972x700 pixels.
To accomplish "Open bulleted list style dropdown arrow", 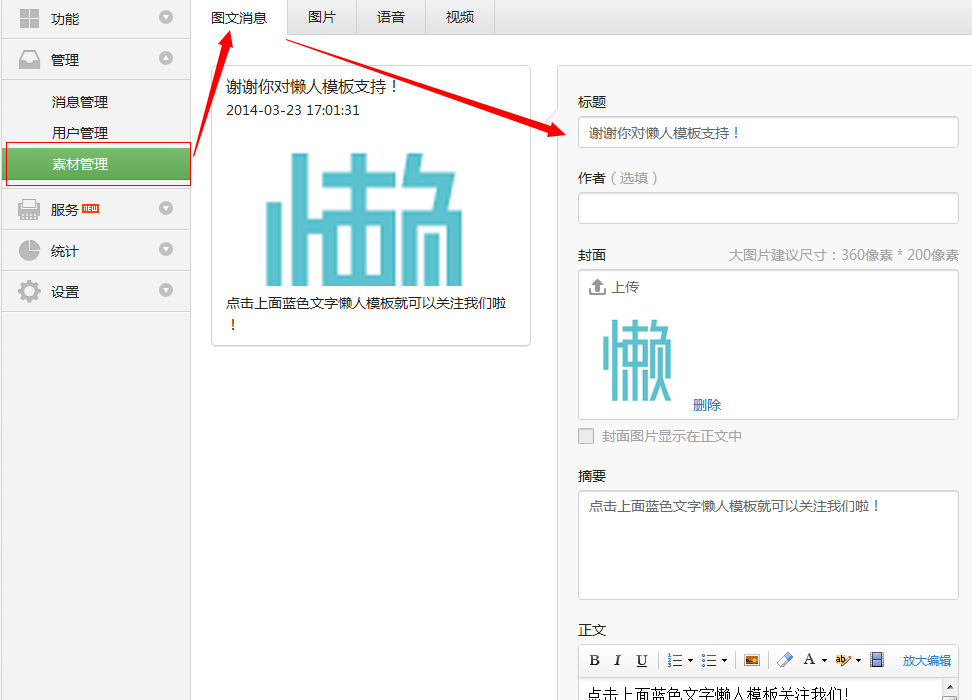I will (724, 661).
